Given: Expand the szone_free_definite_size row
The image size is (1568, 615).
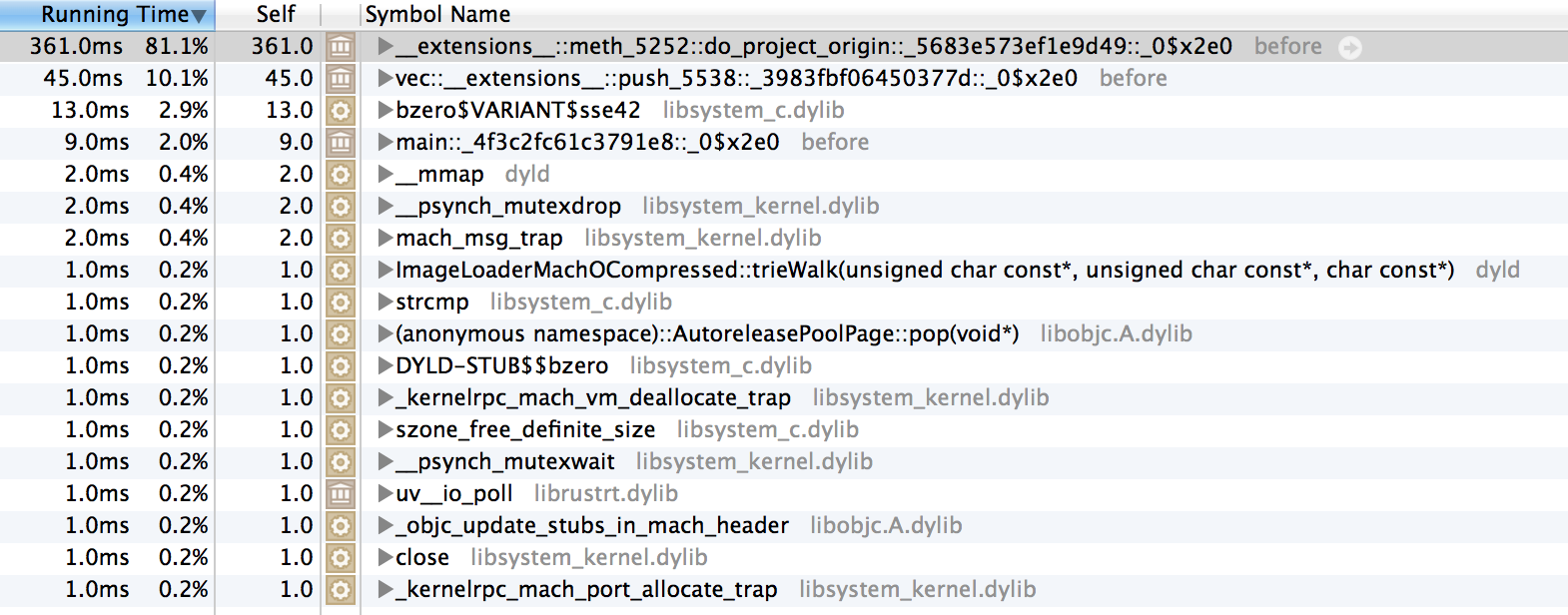Looking at the screenshot, I should pyautogui.click(x=385, y=429).
